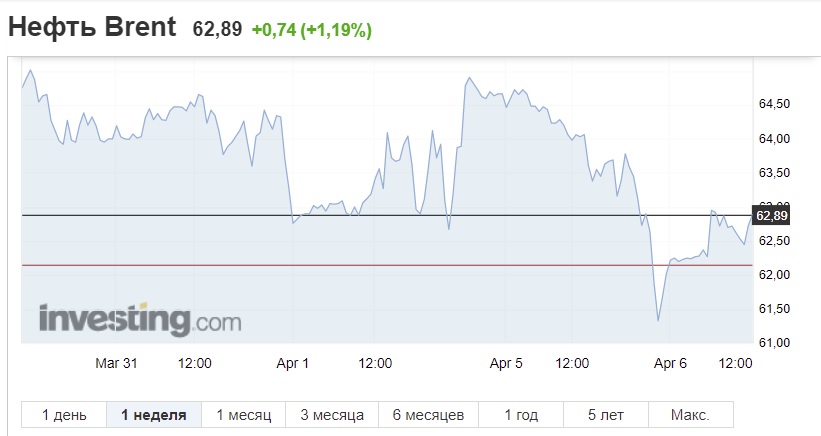The height and width of the screenshot is (436, 821).
Task: Select the 1 год range tab
Action: pos(521,415)
